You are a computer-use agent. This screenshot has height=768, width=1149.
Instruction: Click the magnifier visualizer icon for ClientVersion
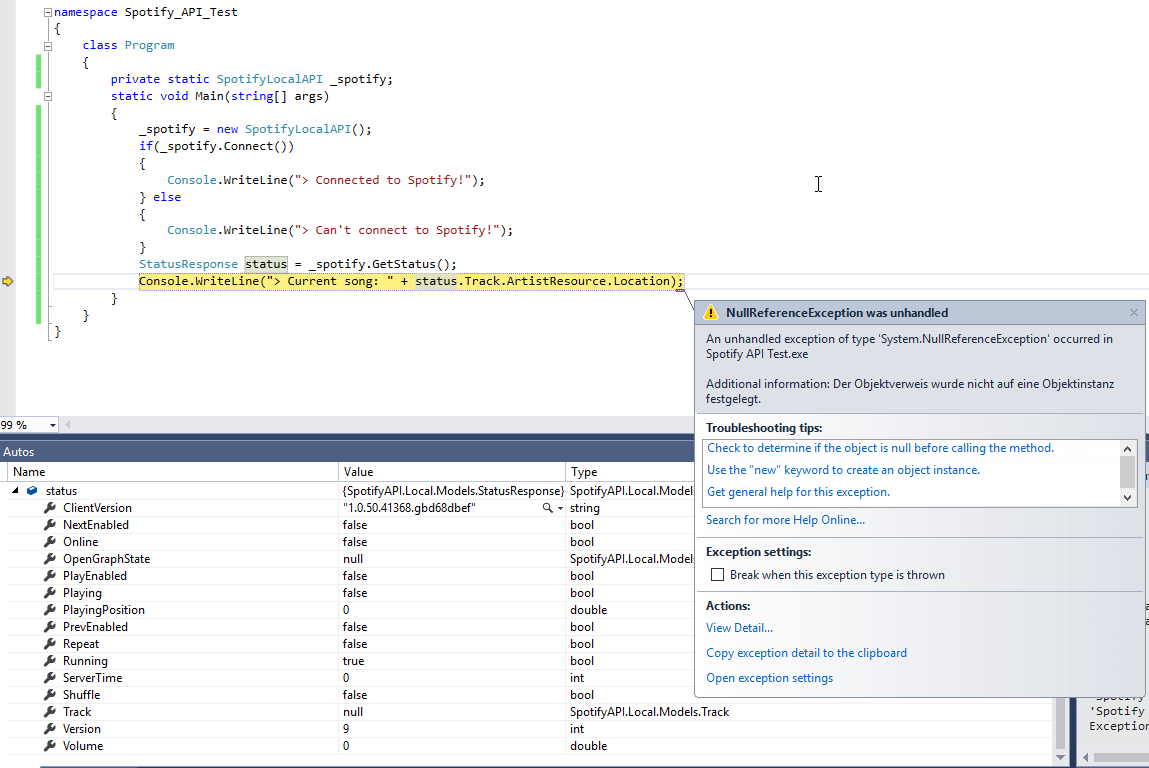point(547,508)
